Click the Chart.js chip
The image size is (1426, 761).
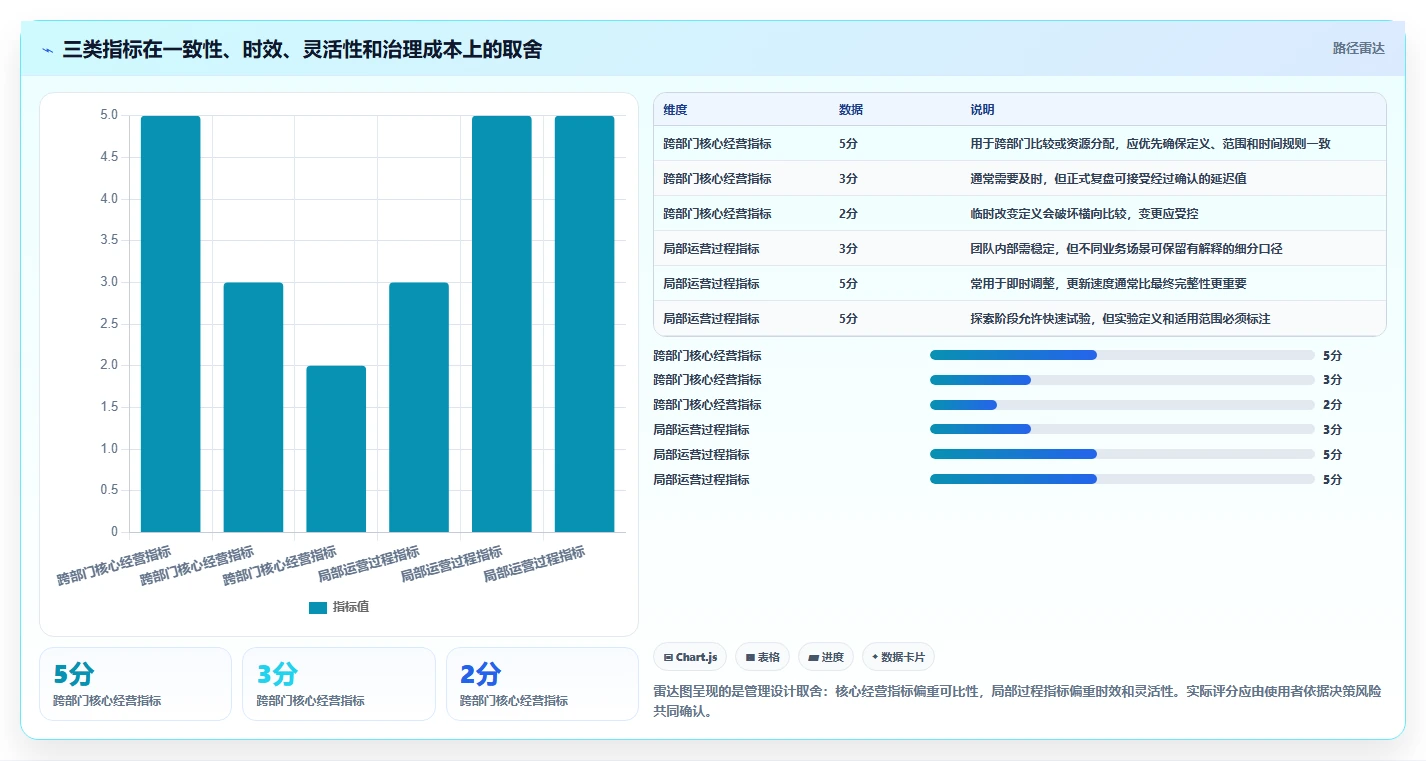(690, 657)
